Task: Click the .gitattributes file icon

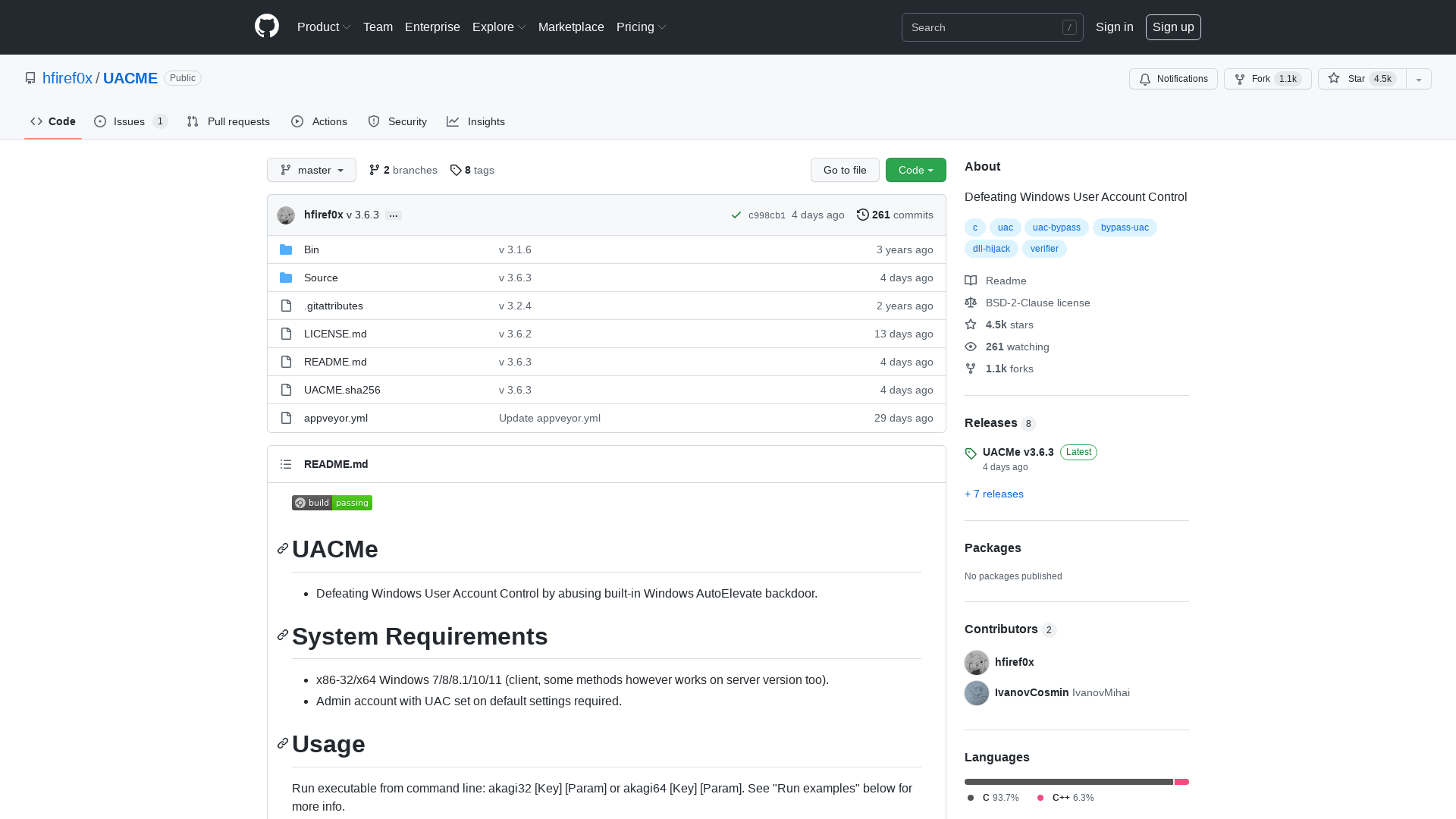Action: pyautogui.click(x=286, y=306)
